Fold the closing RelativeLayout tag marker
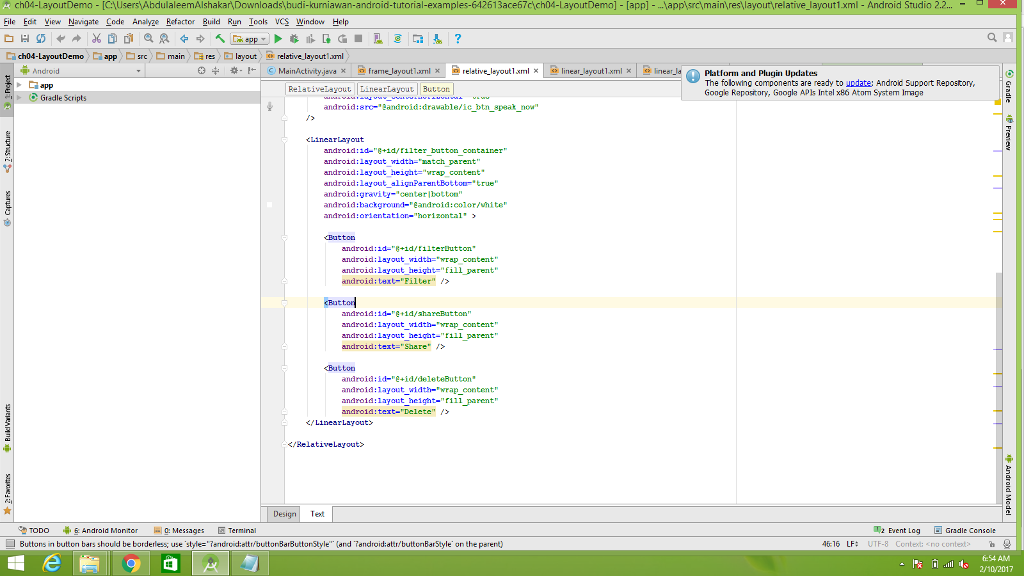 285,444
